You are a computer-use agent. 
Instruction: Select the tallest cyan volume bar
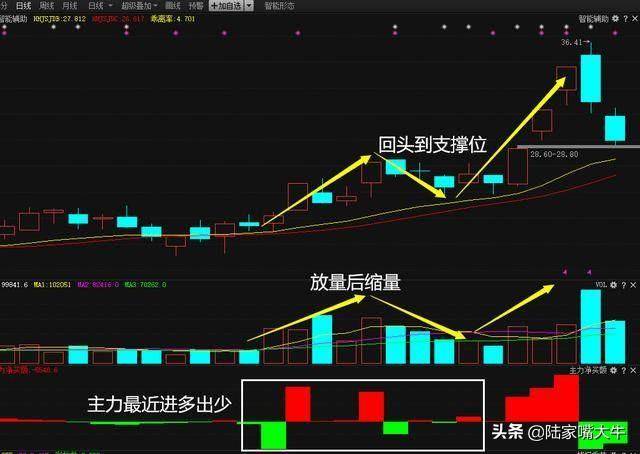pyautogui.click(x=591, y=327)
